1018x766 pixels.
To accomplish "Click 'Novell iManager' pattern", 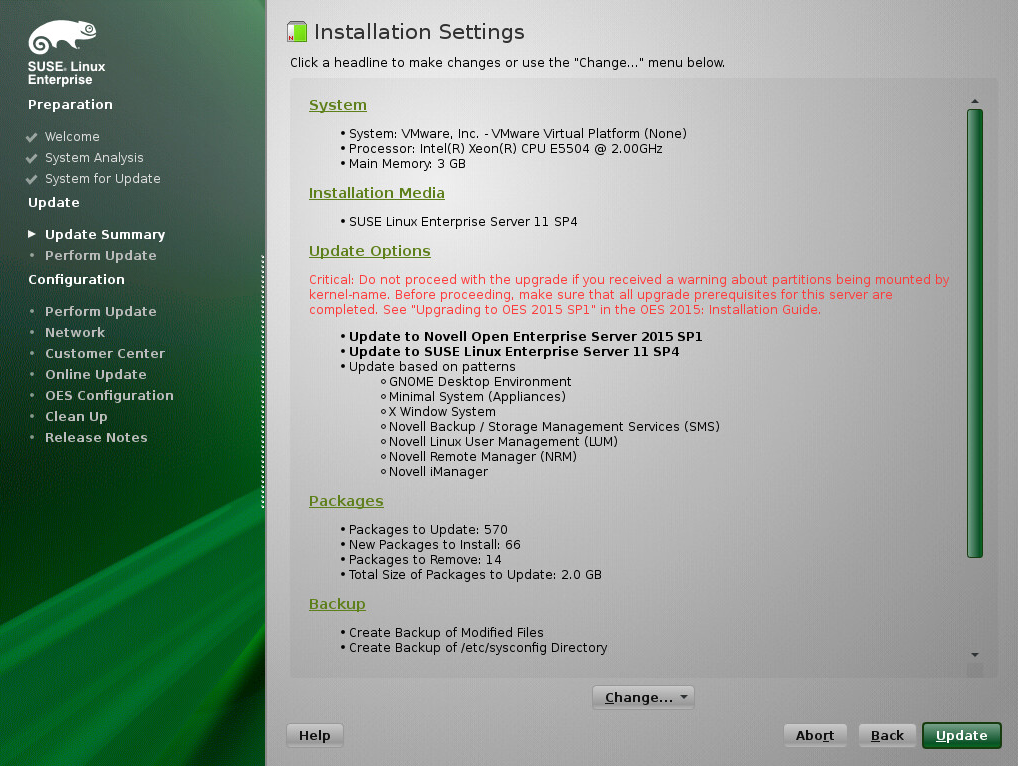I will point(438,471).
